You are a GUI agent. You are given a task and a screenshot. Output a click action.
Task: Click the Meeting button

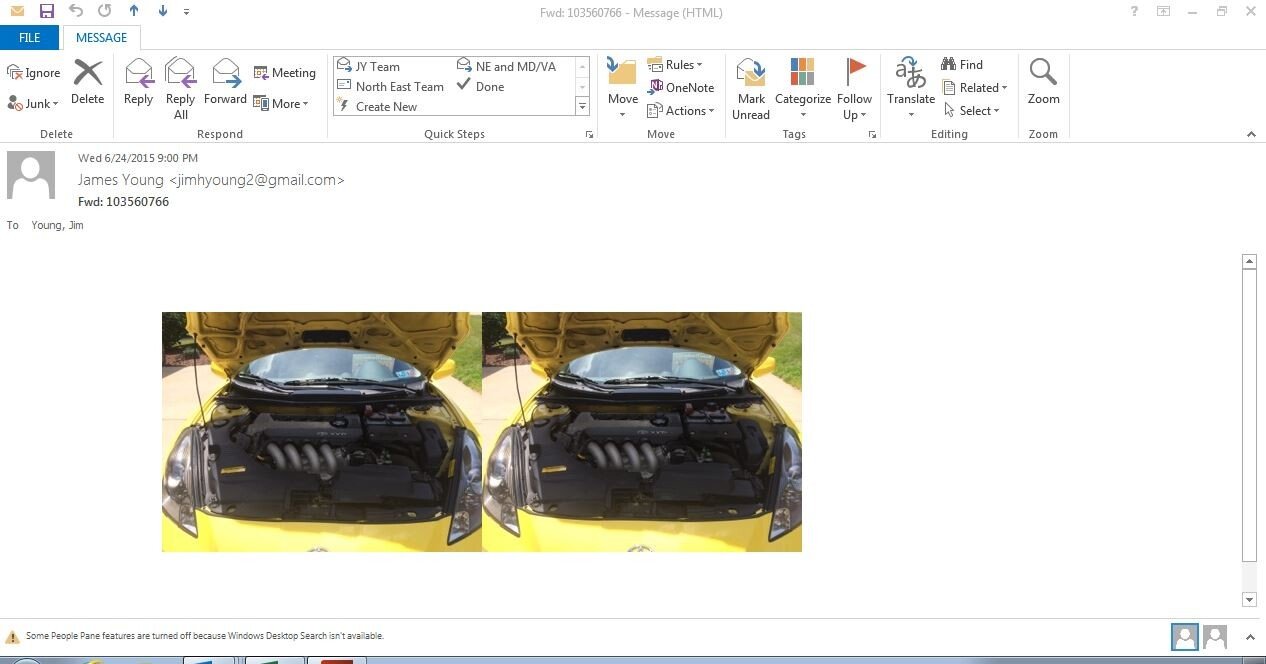[284, 73]
